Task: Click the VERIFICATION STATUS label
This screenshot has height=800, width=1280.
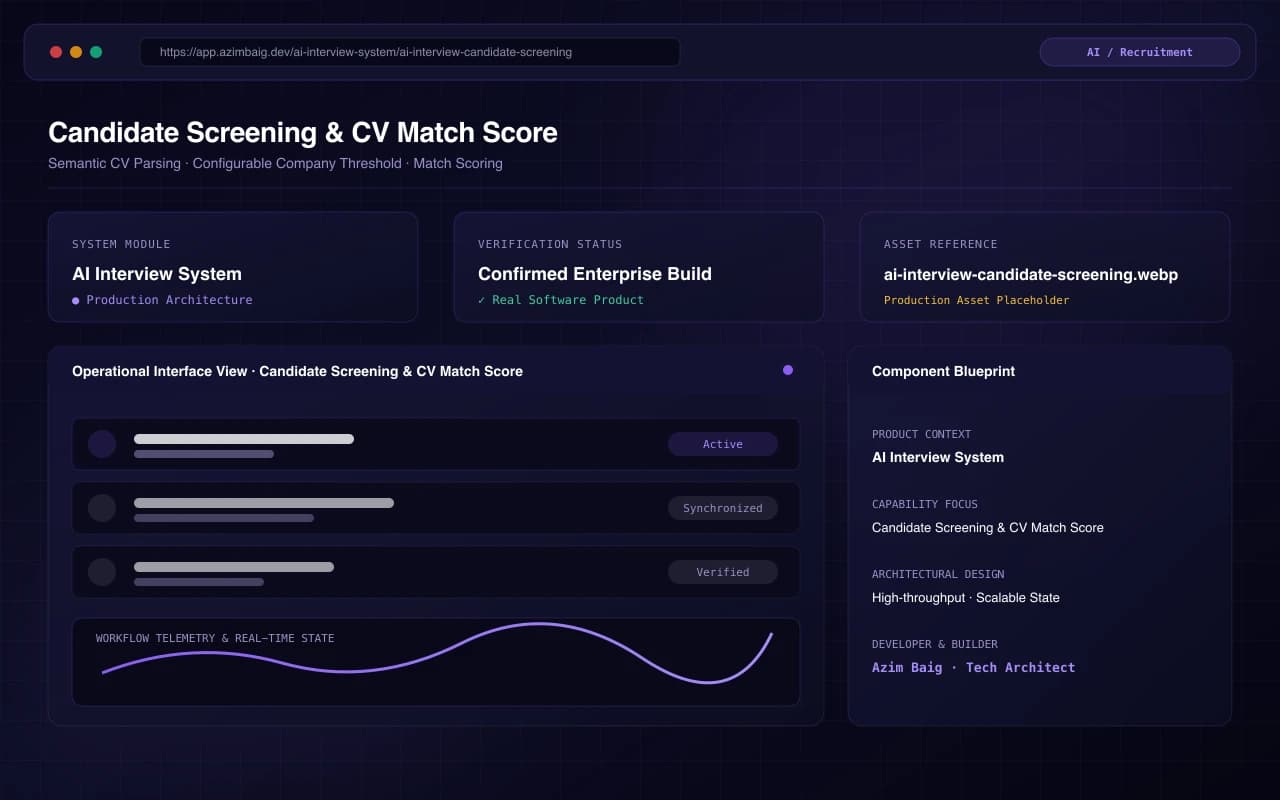Action: click(550, 244)
